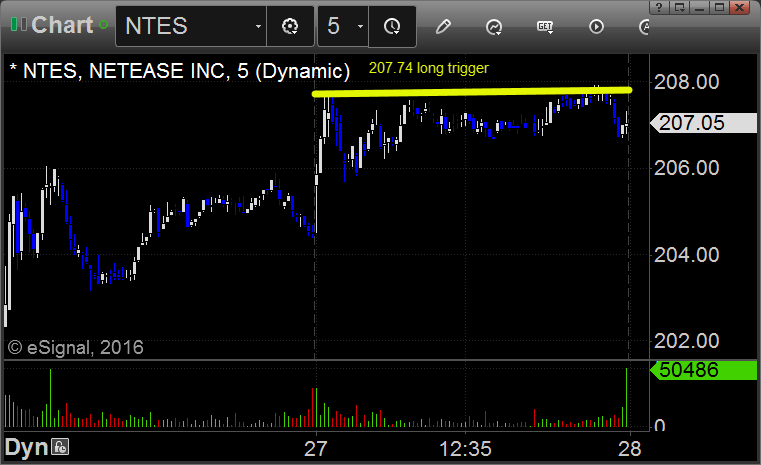Screen dimensions: 761x465
Task: Toggle the green circle status indicator
Action: [103, 24]
